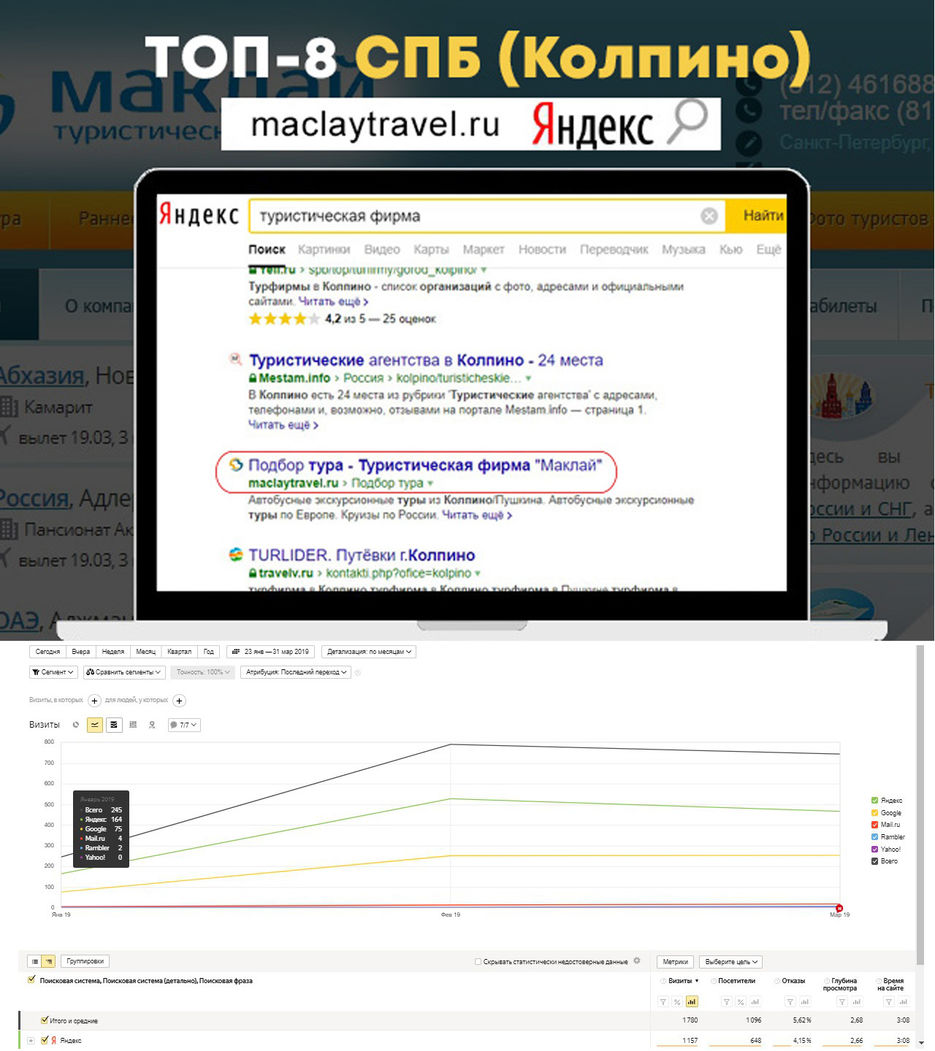This screenshot has height=1051, width=935.
Task: Clear the Yandex search query with the X icon
Action: [708, 216]
